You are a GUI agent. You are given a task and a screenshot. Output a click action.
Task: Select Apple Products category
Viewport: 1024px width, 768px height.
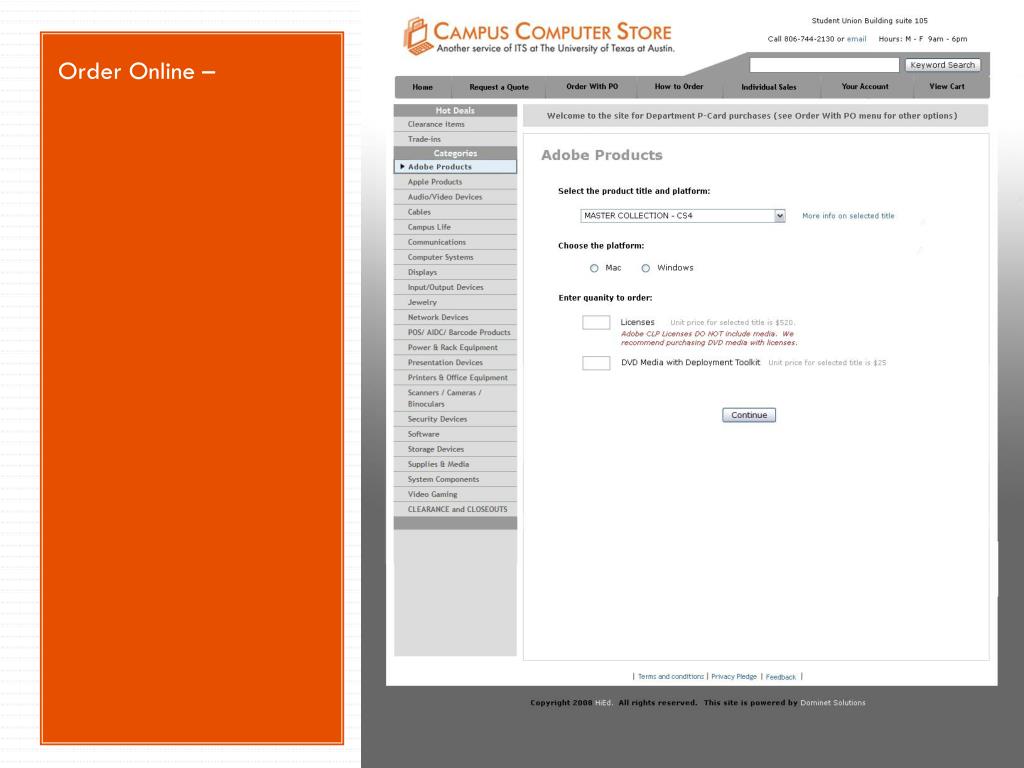[455, 182]
